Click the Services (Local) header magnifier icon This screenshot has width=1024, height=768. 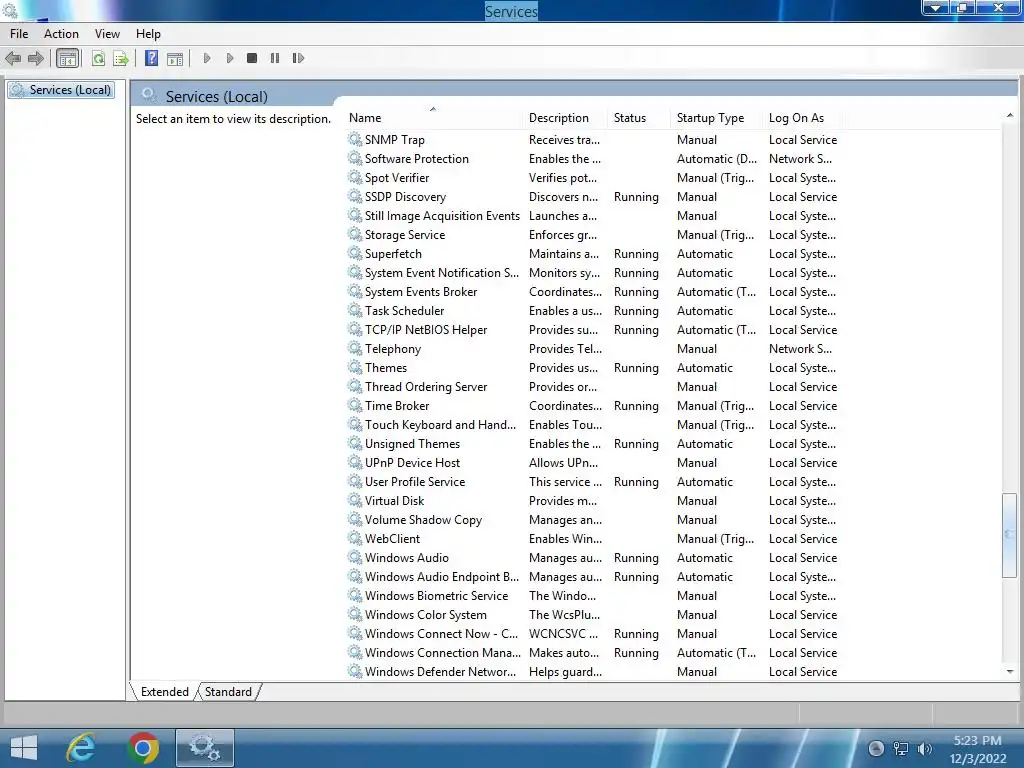tap(149, 95)
